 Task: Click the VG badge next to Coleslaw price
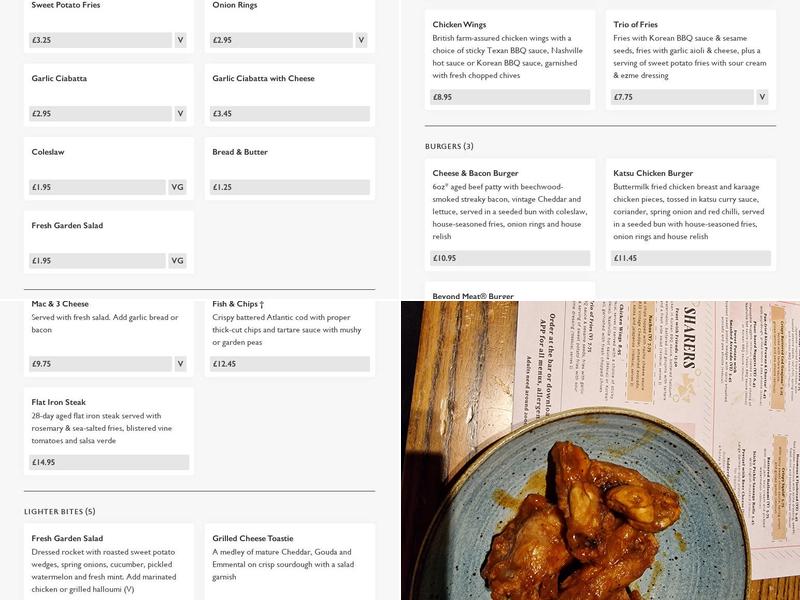click(177, 187)
